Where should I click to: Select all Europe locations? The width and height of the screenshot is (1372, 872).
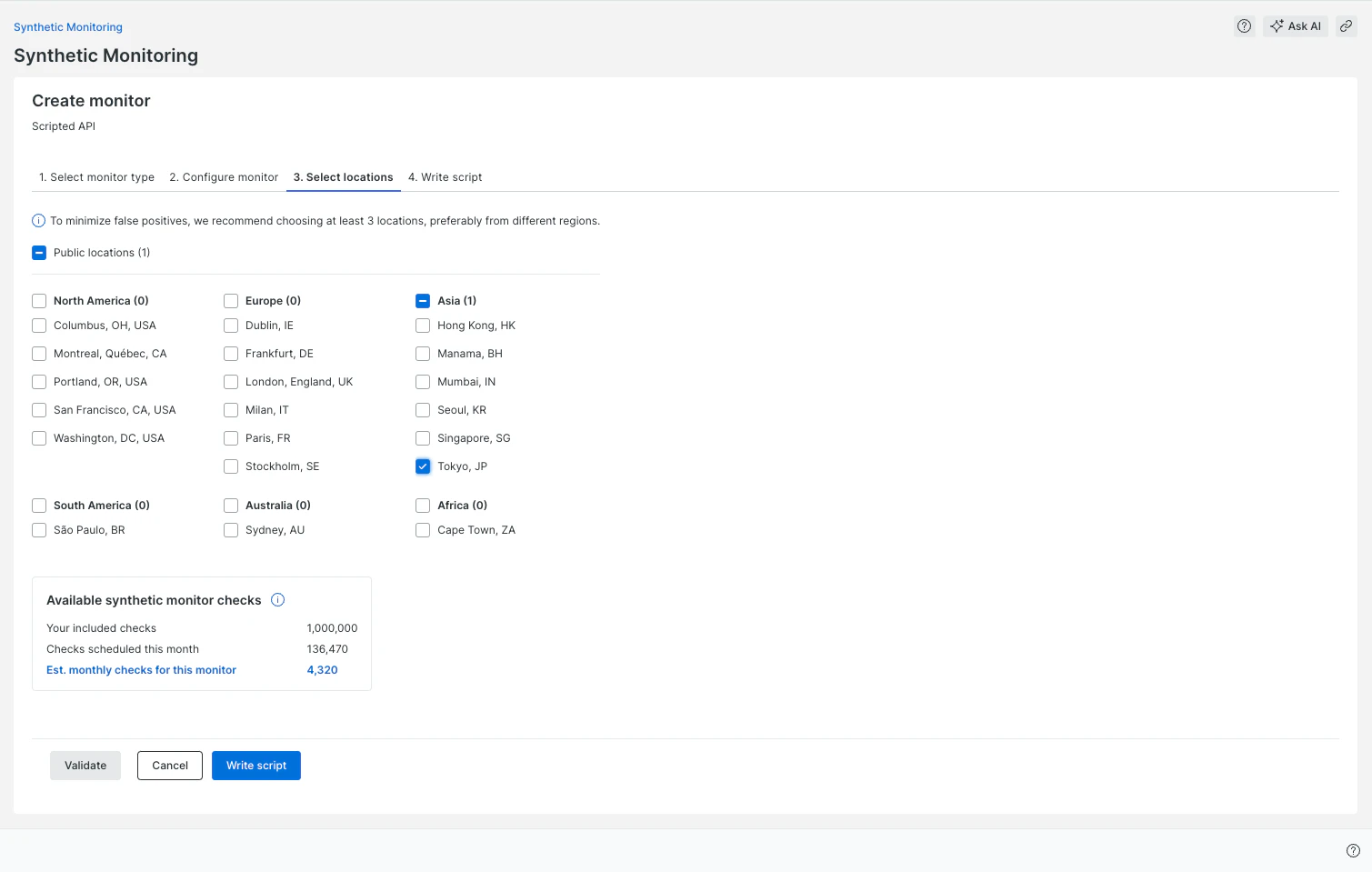(x=231, y=301)
